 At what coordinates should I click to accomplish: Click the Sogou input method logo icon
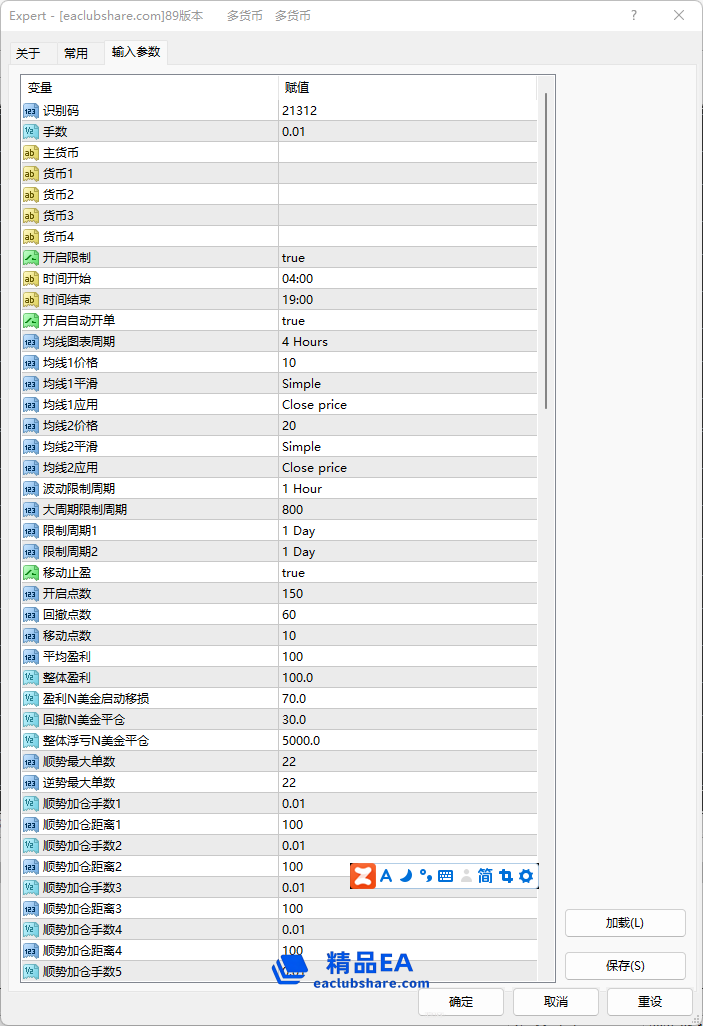(x=363, y=876)
